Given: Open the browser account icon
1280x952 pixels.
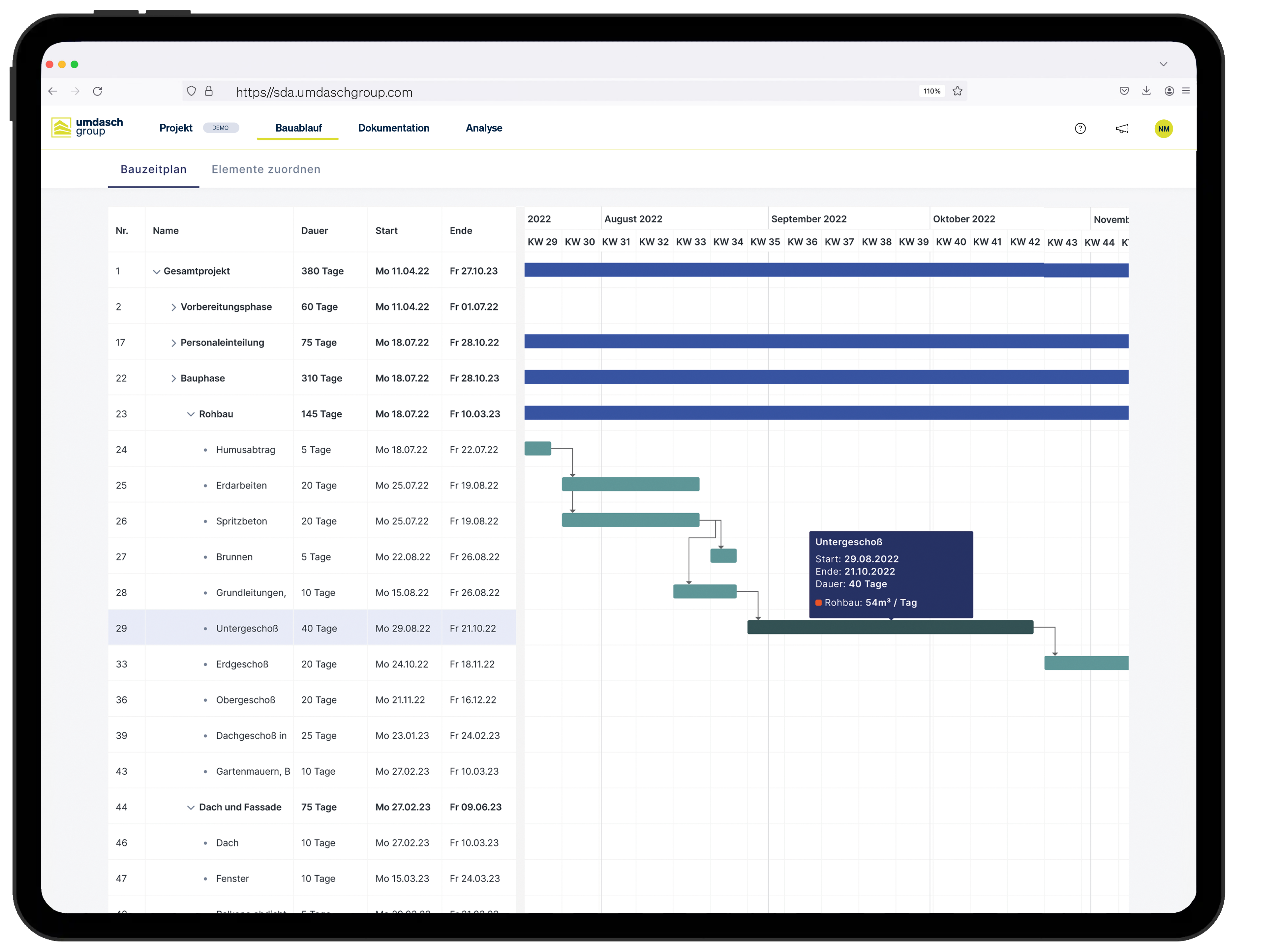Looking at the screenshot, I should pos(1169,91).
